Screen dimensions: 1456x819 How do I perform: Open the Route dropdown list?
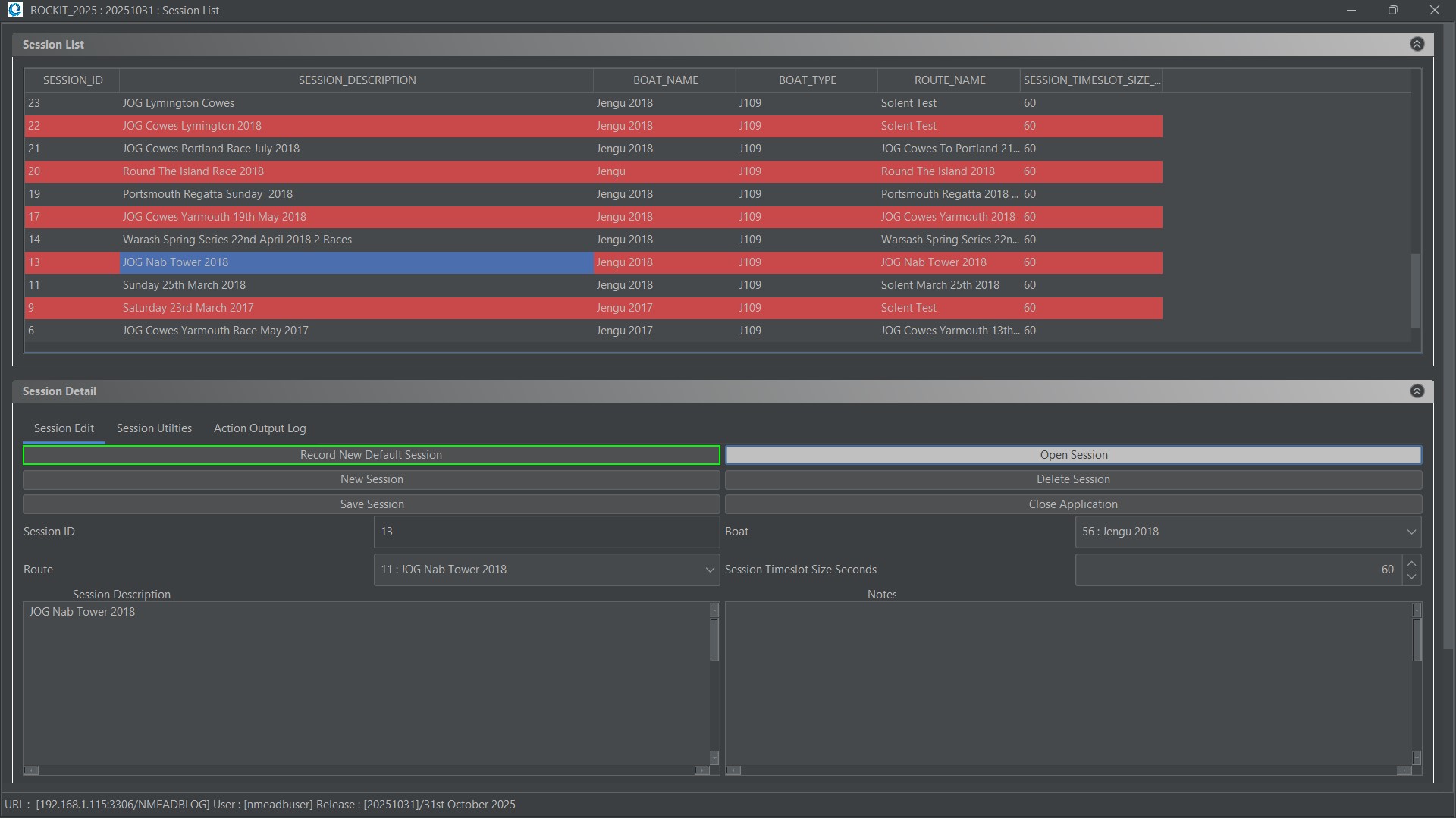coord(709,570)
